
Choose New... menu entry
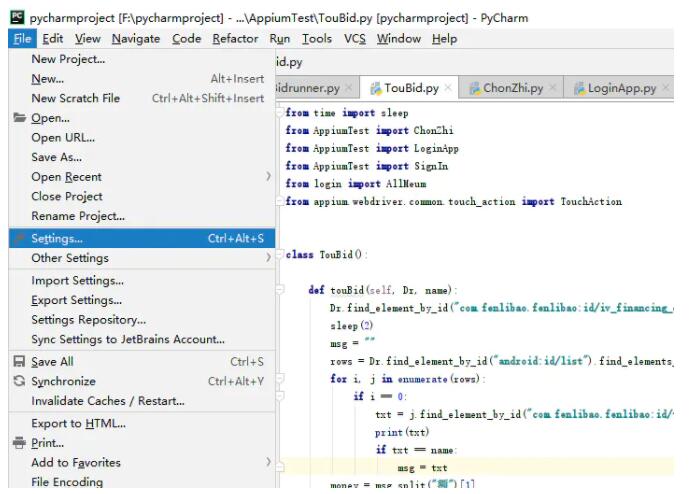click(142, 79)
